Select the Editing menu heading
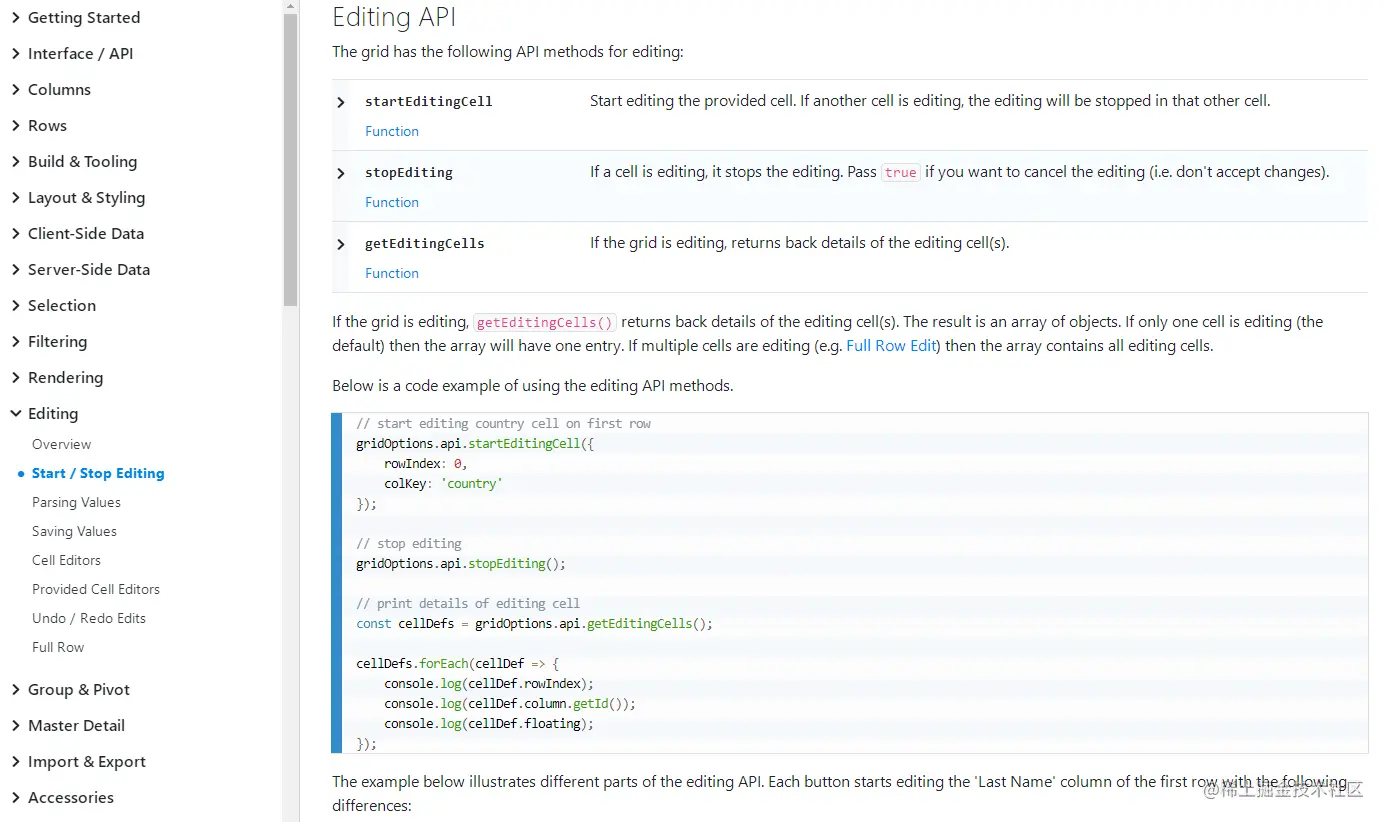The height and width of the screenshot is (822, 1386). [x=53, y=414]
